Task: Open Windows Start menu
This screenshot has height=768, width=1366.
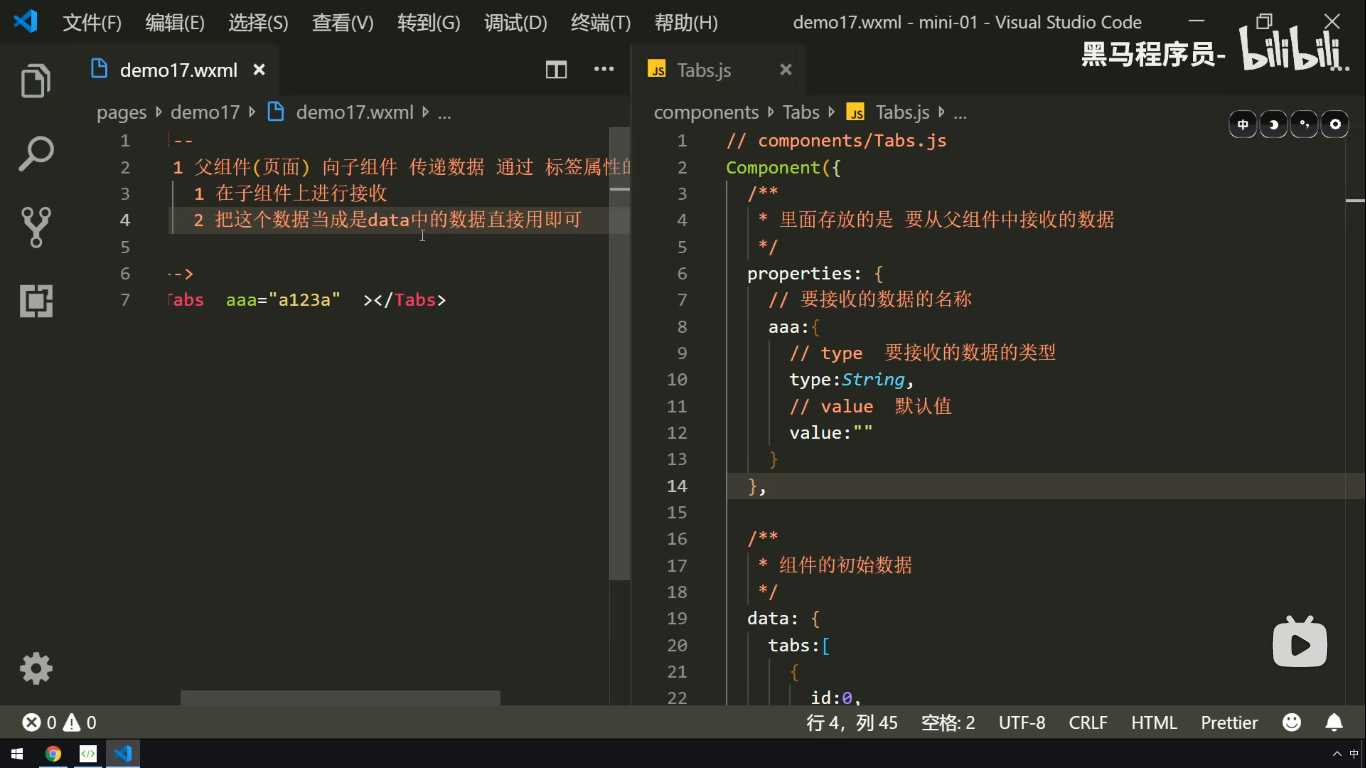Action: pos(17,753)
